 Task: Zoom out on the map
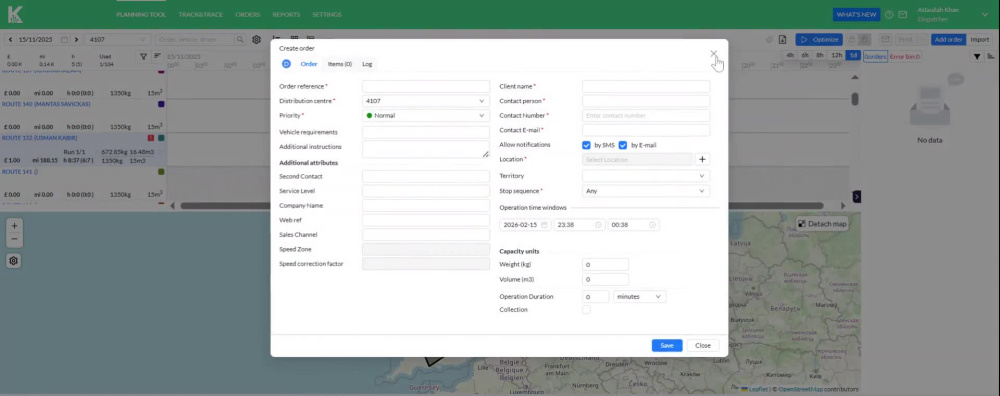(x=14, y=240)
